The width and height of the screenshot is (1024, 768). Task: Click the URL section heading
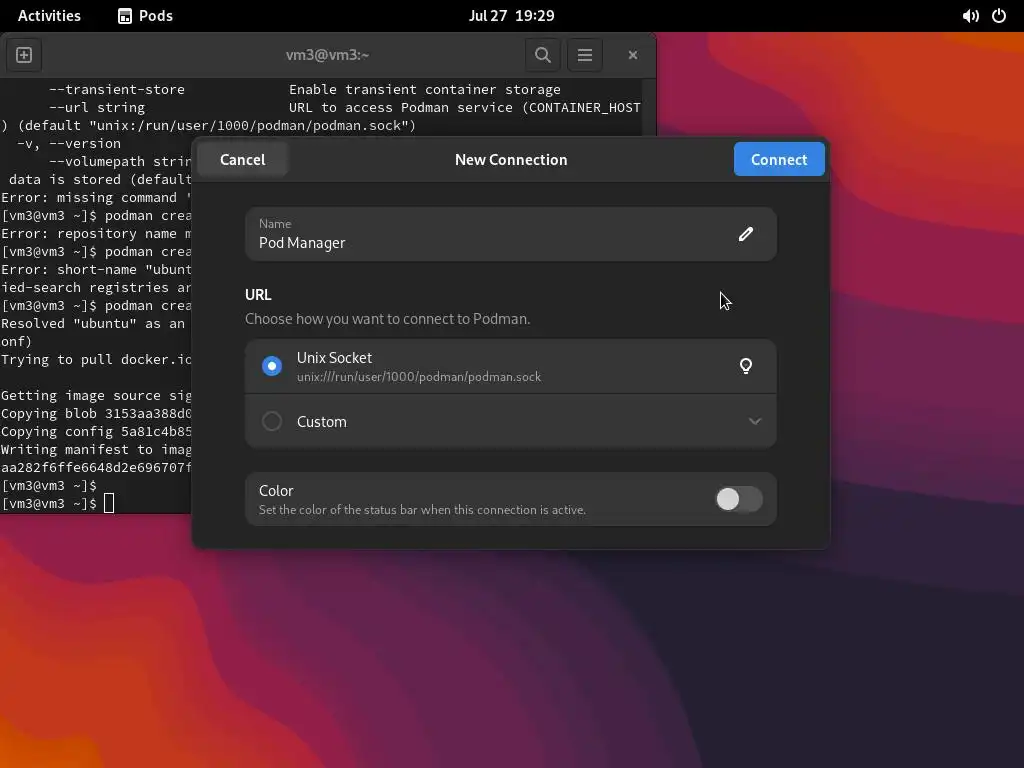[258, 295]
